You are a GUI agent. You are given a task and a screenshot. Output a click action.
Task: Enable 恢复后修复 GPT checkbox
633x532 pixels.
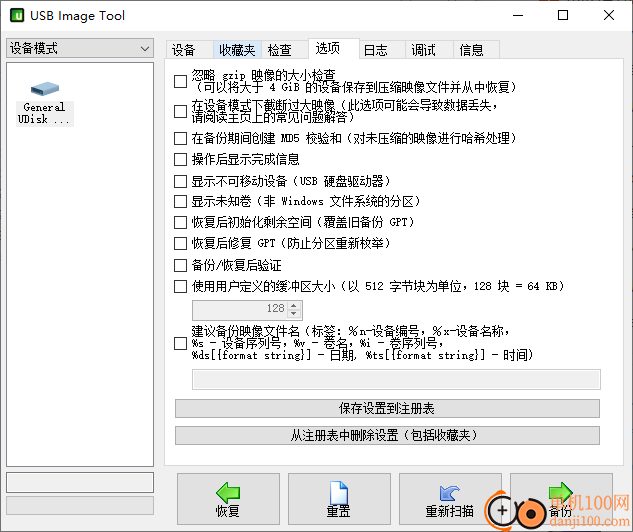click(x=180, y=243)
